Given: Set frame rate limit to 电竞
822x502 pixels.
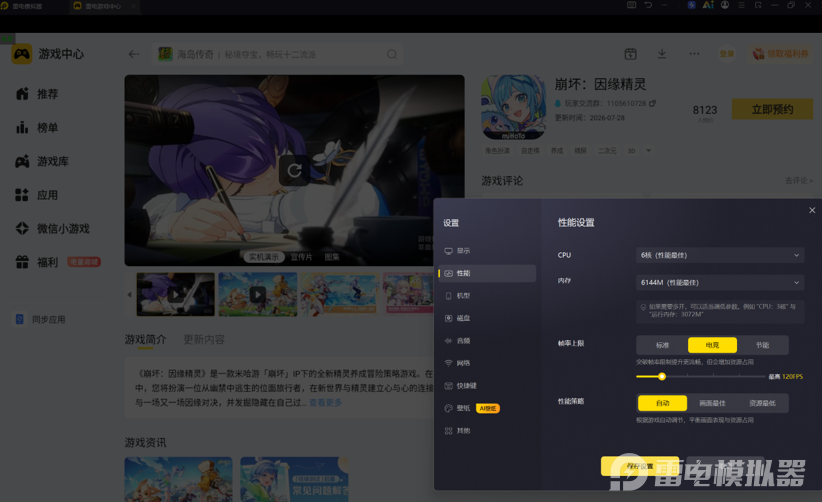Looking at the screenshot, I should 712,345.
